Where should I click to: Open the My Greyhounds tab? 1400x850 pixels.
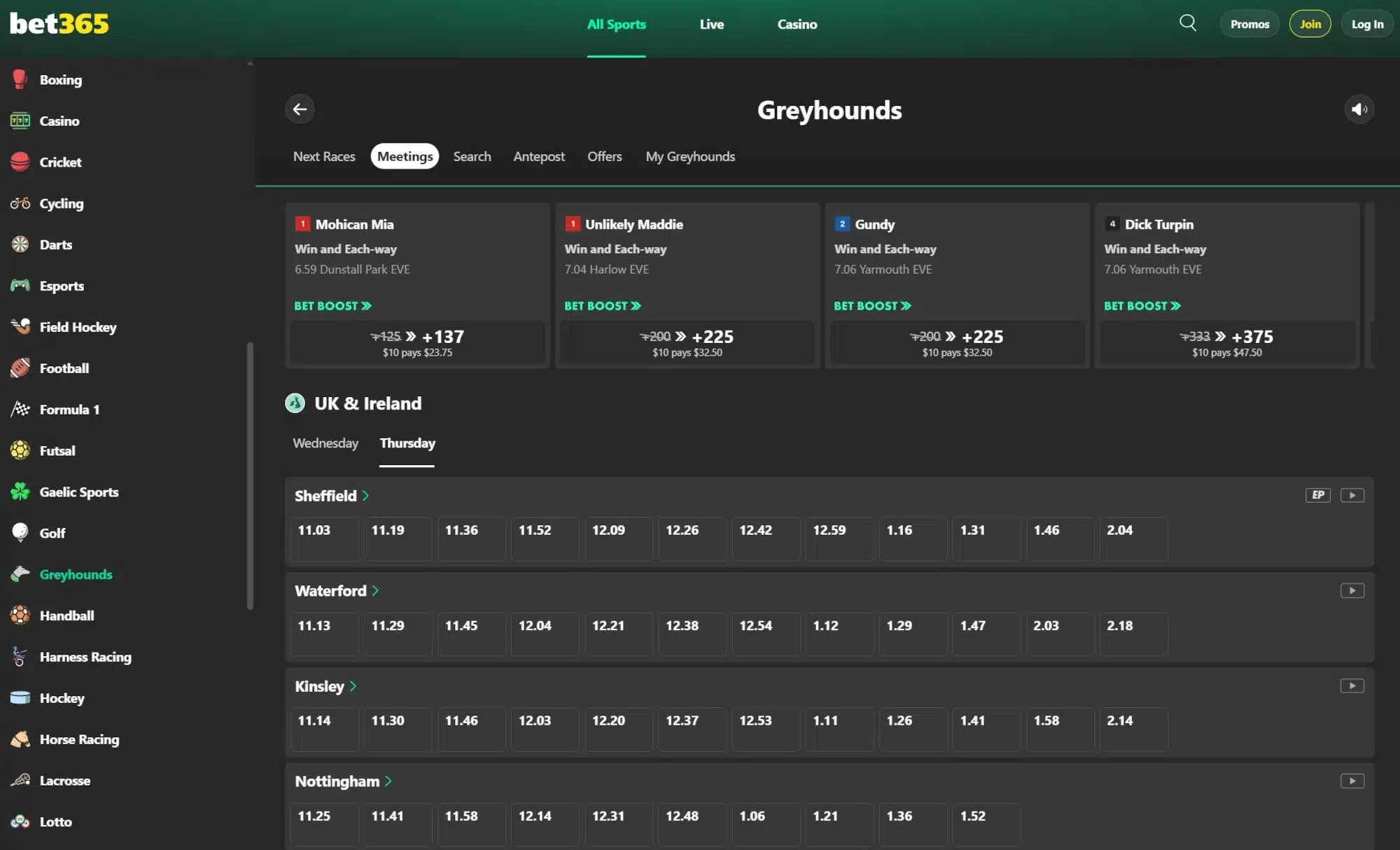coord(690,156)
